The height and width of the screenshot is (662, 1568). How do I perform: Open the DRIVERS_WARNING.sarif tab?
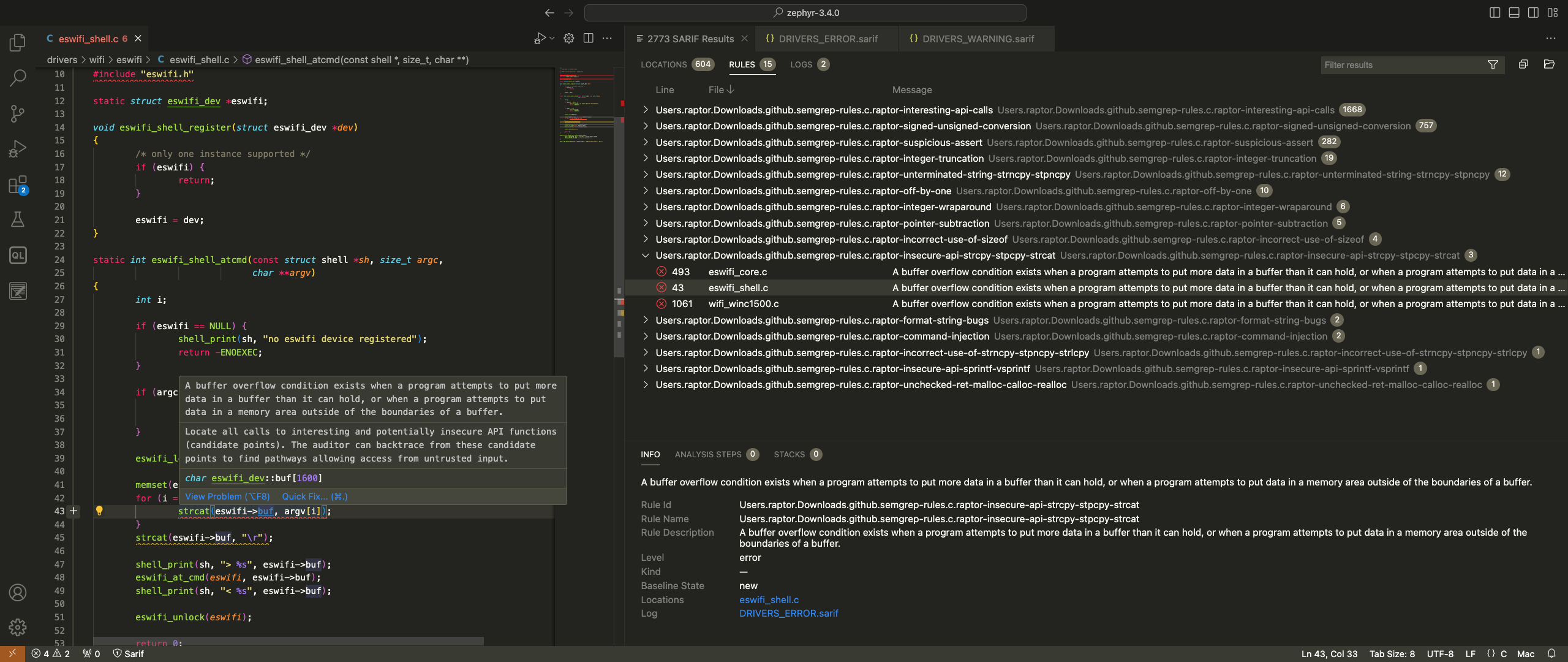coord(978,39)
